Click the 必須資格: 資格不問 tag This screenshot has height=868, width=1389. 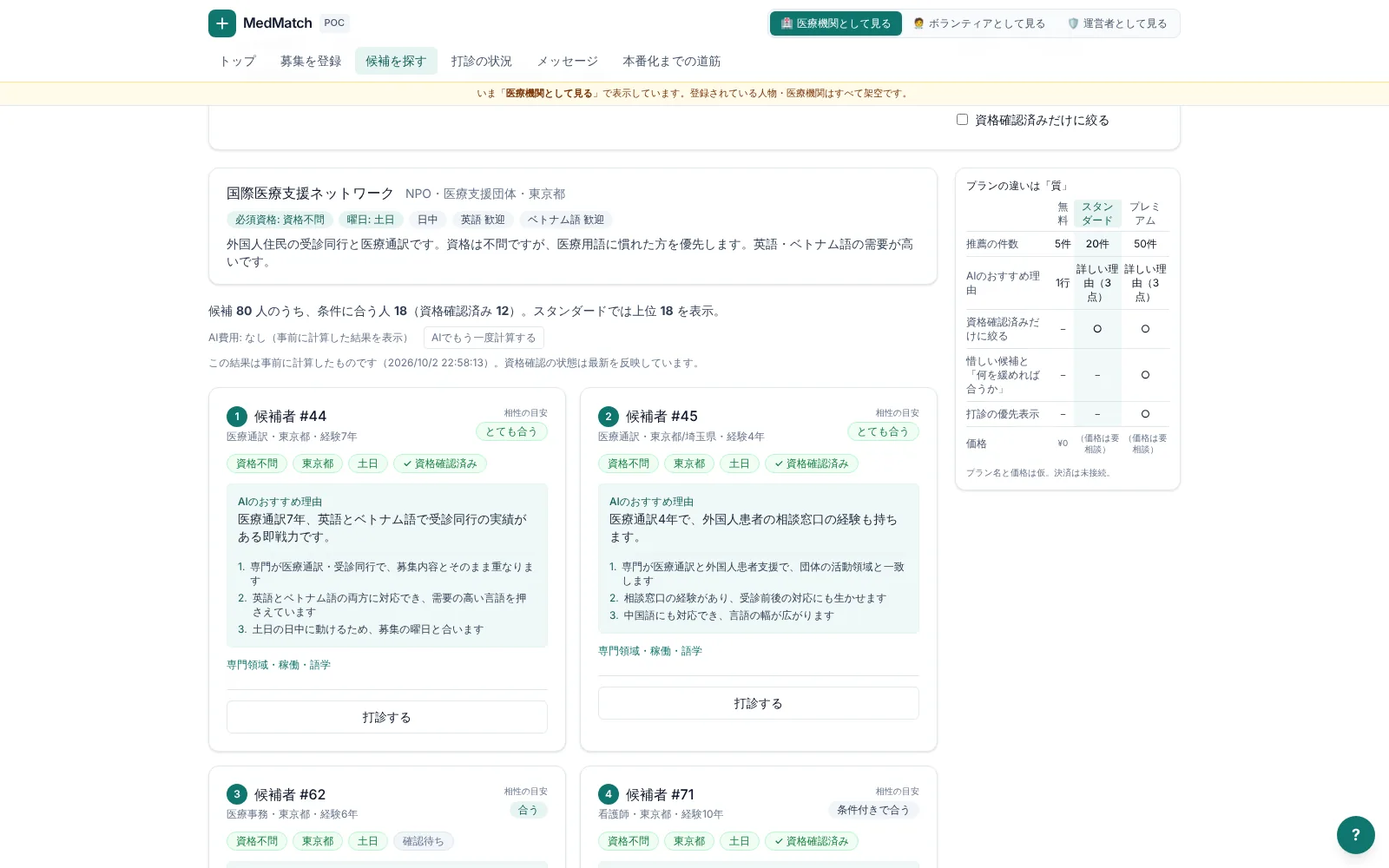coord(280,220)
